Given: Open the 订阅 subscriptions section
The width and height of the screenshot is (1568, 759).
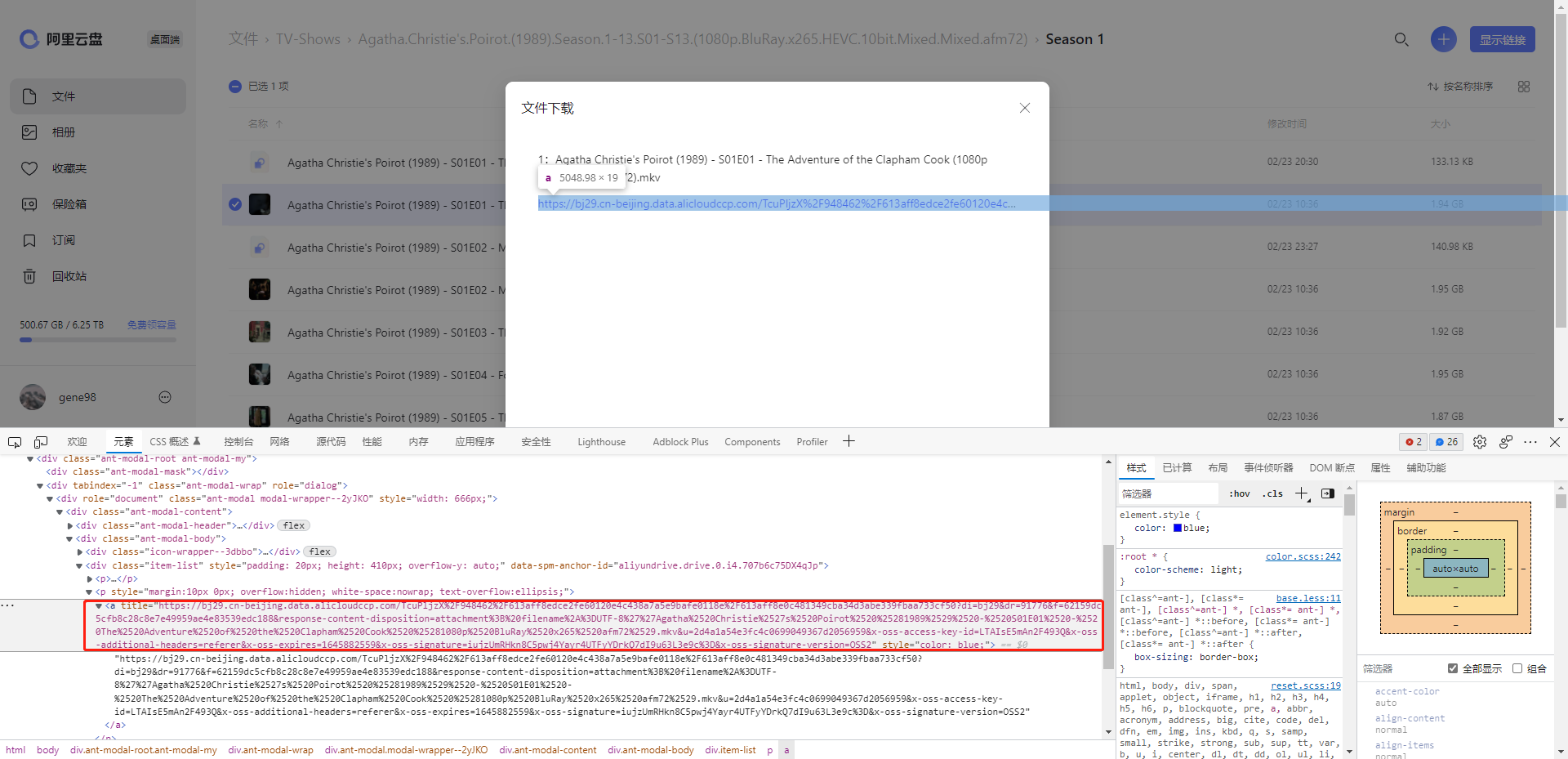Looking at the screenshot, I should tap(98, 240).
